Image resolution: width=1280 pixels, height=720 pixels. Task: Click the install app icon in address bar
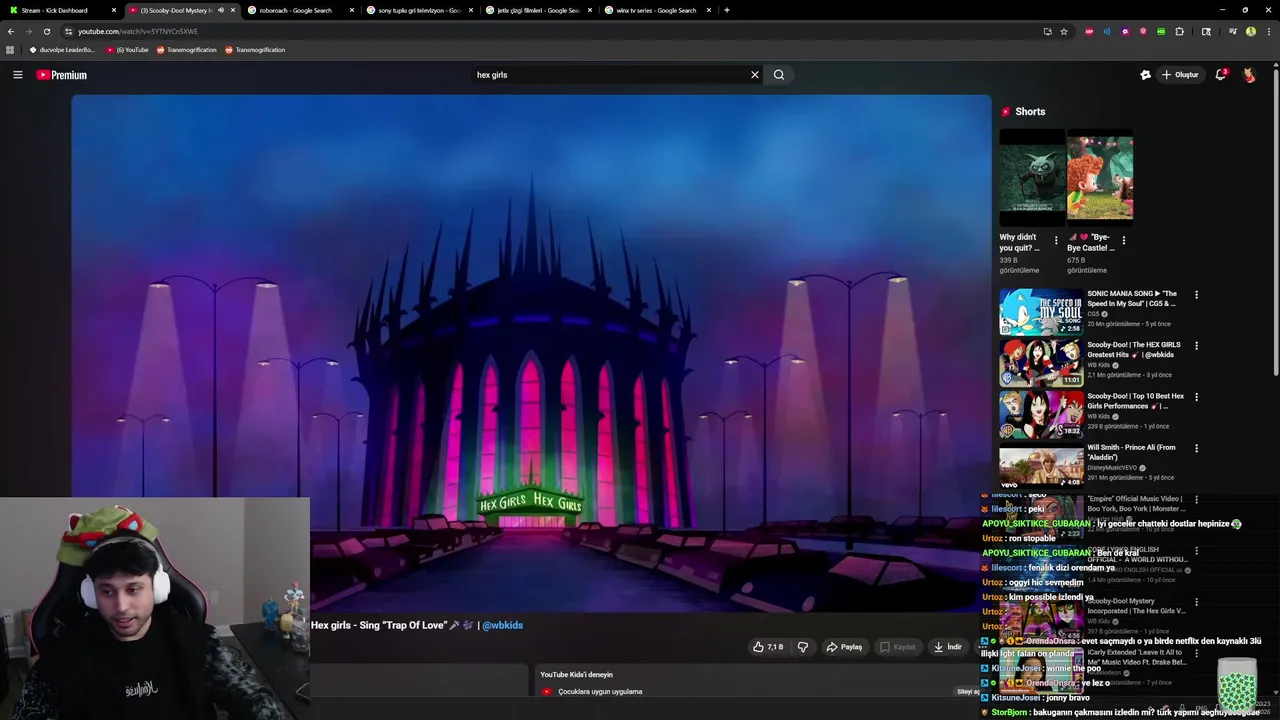pyautogui.click(x=1047, y=31)
